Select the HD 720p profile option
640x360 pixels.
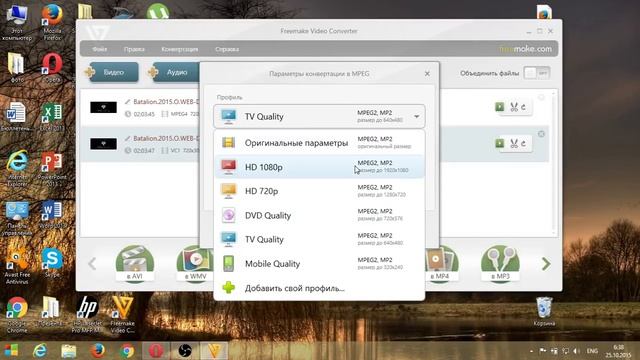pos(319,191)
